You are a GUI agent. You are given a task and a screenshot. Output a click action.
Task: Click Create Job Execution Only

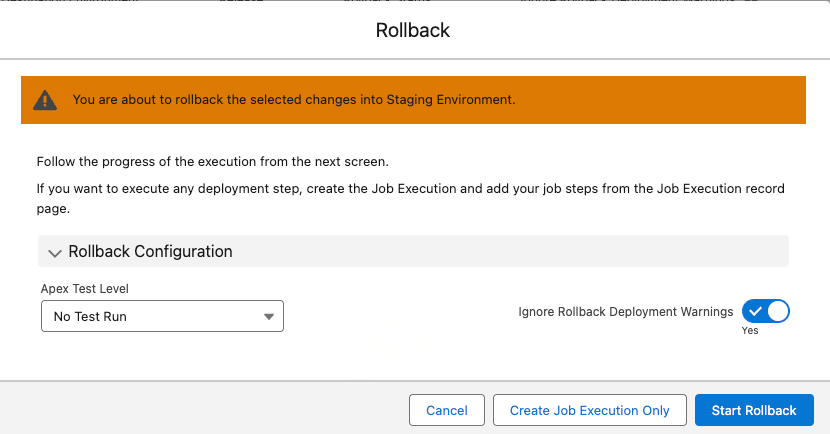click(x=589, y=410)
